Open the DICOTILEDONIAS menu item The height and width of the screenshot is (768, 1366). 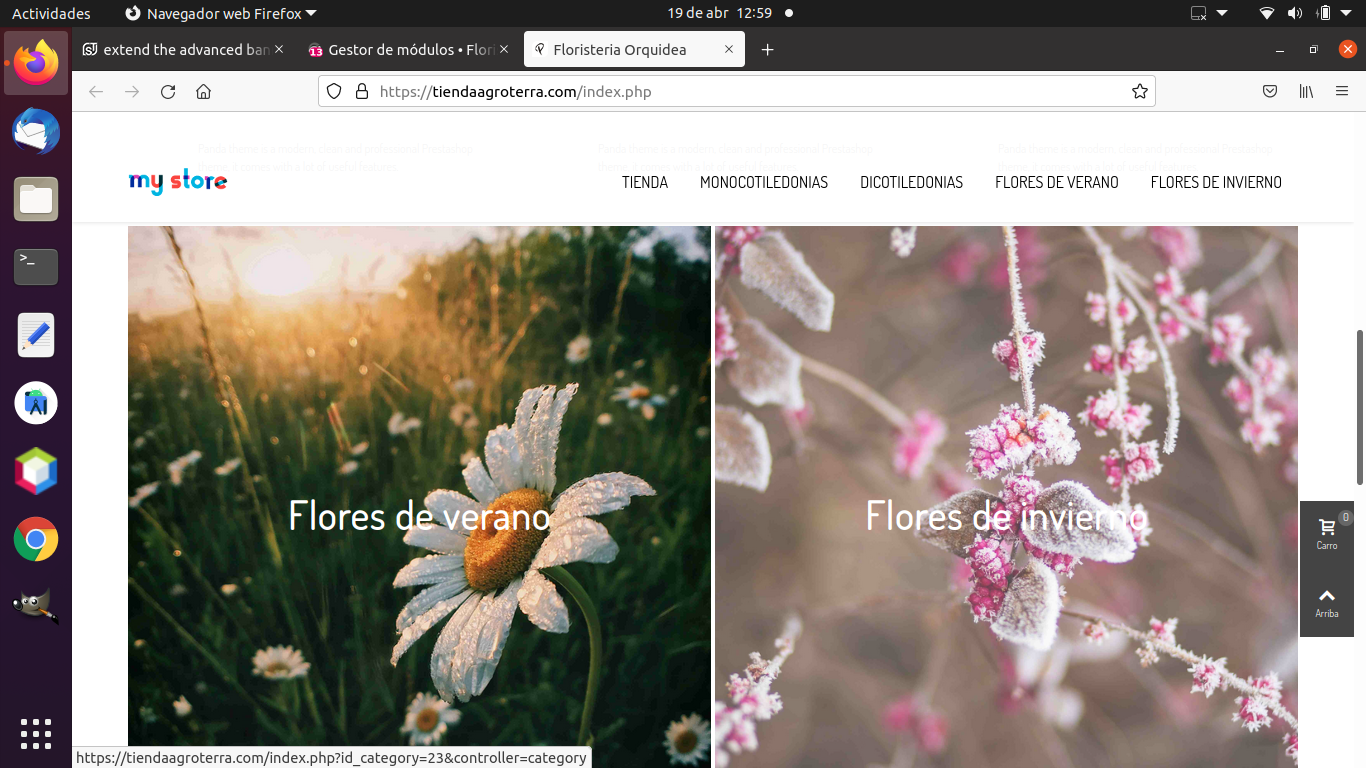point(911,182)
